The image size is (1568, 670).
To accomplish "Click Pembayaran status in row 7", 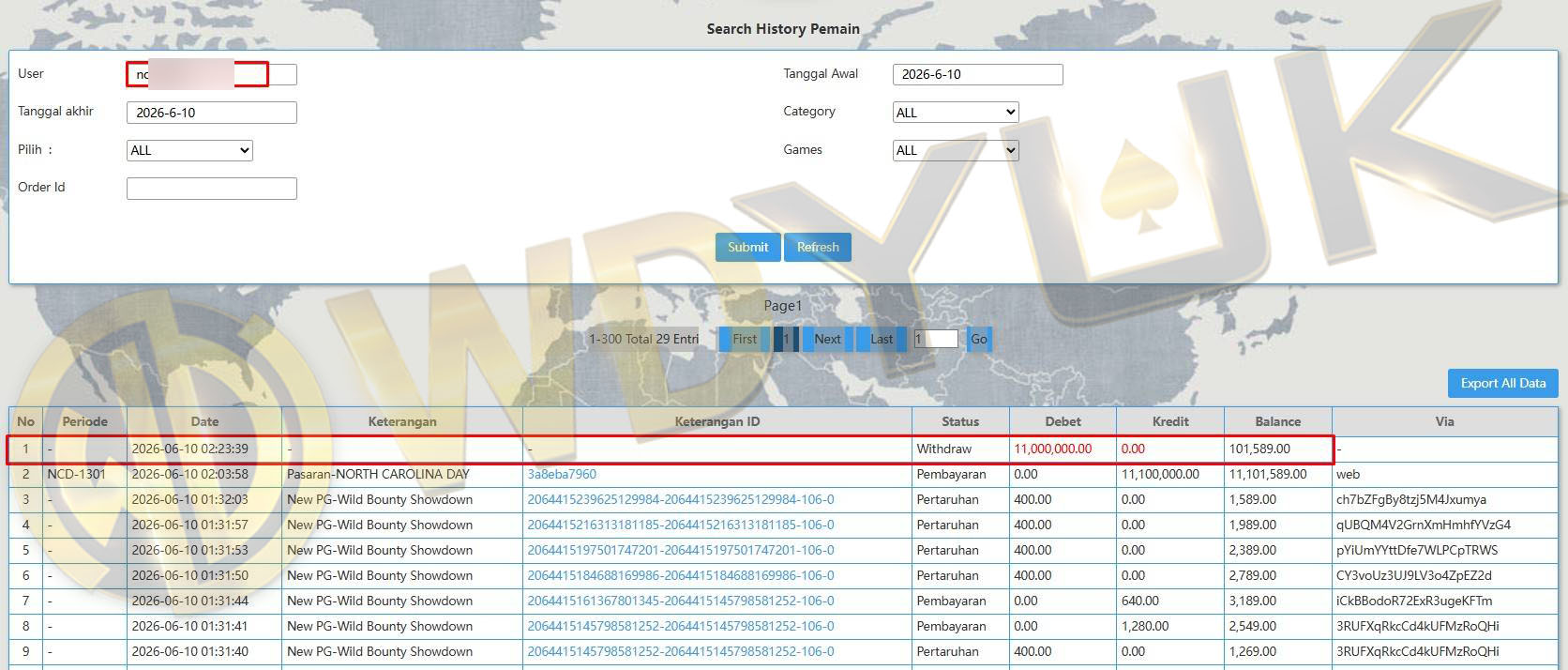I will [x=951, y=601].
